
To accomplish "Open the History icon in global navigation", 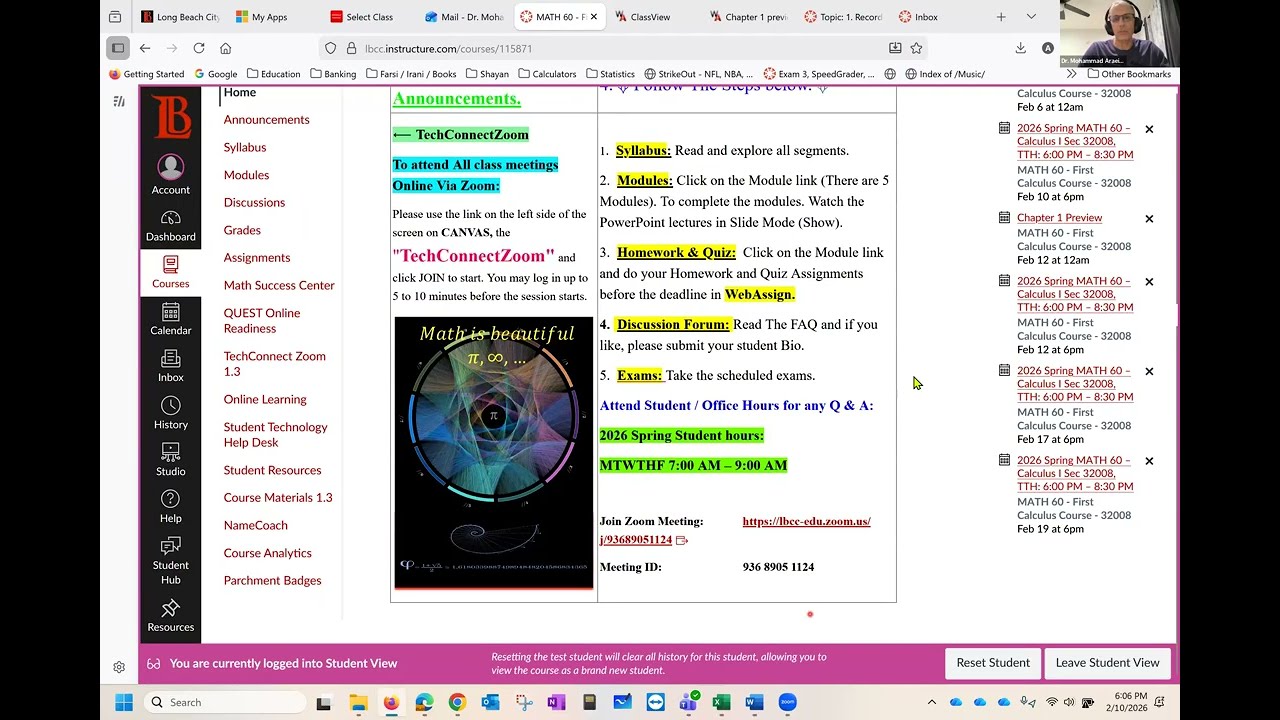I will point(170,412).
